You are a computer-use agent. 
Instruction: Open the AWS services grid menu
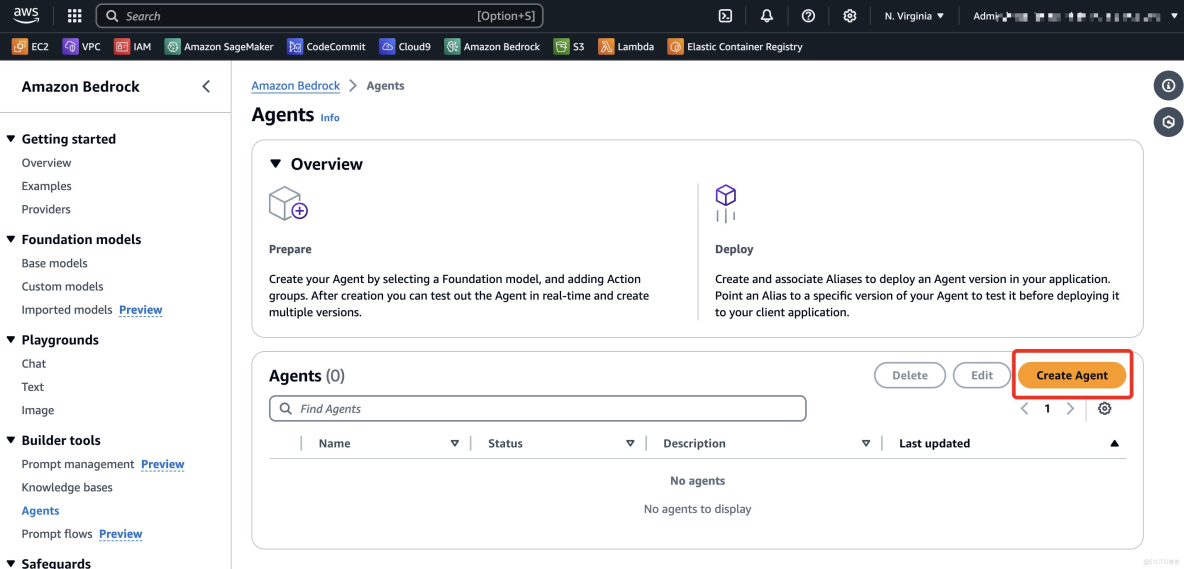74,16
